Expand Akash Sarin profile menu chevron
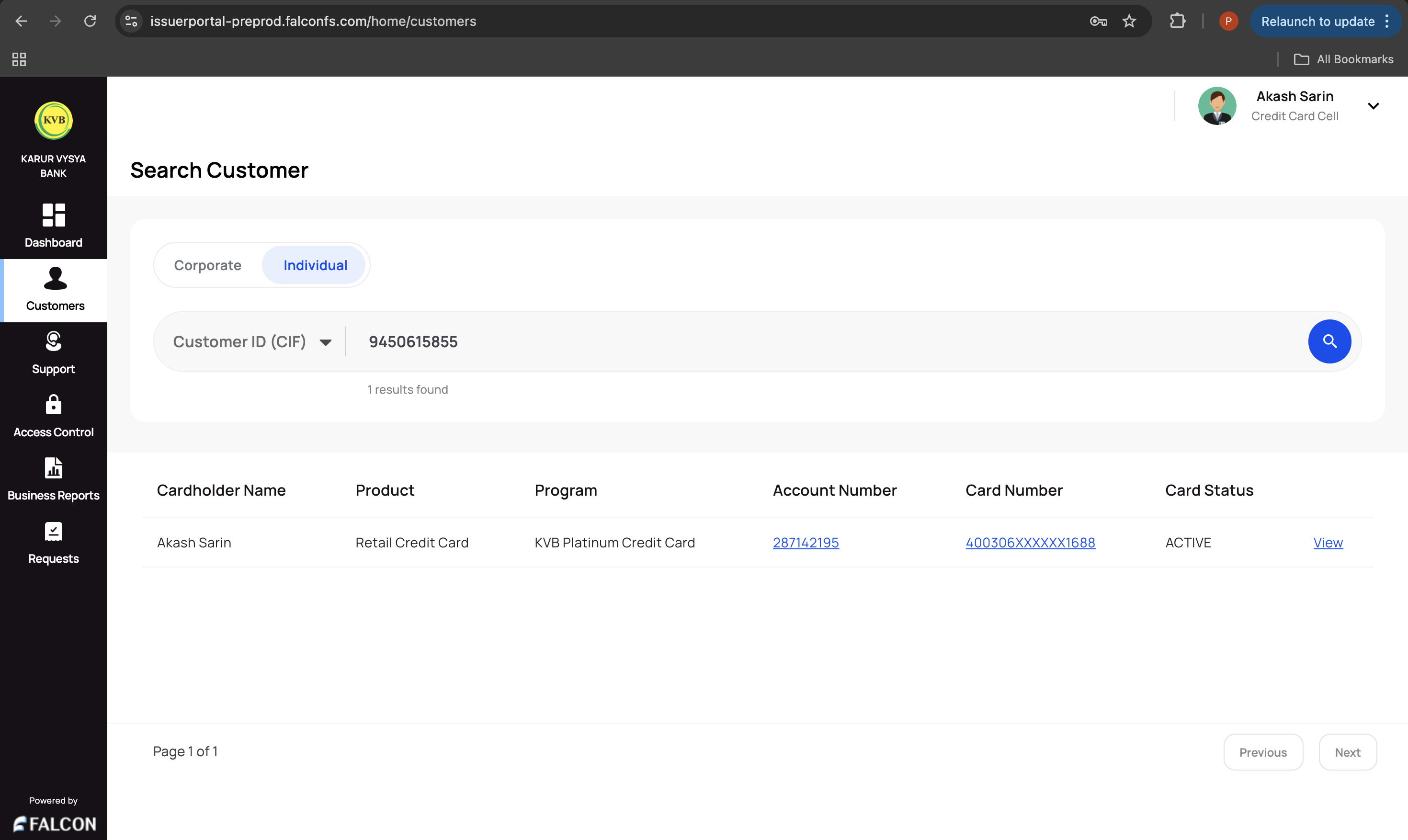The image size is (1408, 840). coord(1373,106)
